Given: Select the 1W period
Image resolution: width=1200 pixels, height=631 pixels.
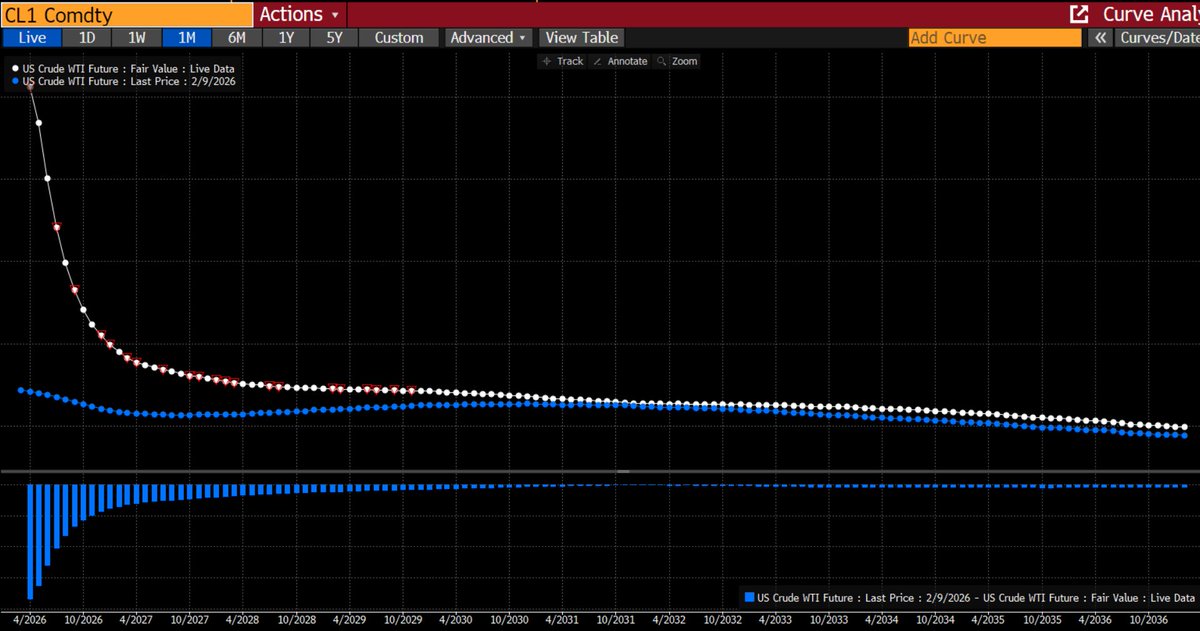Looking at the screenshot, I should pos(137,37).
